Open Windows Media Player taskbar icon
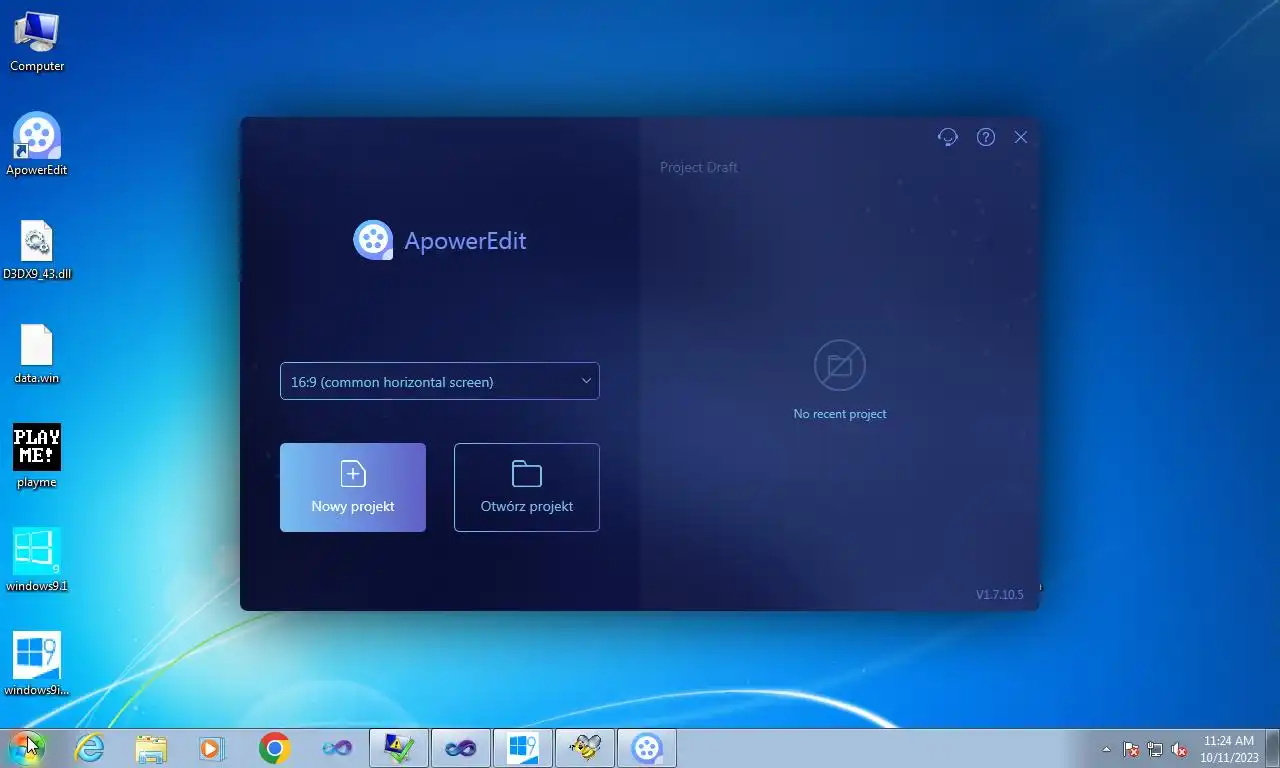 [212, 748]
